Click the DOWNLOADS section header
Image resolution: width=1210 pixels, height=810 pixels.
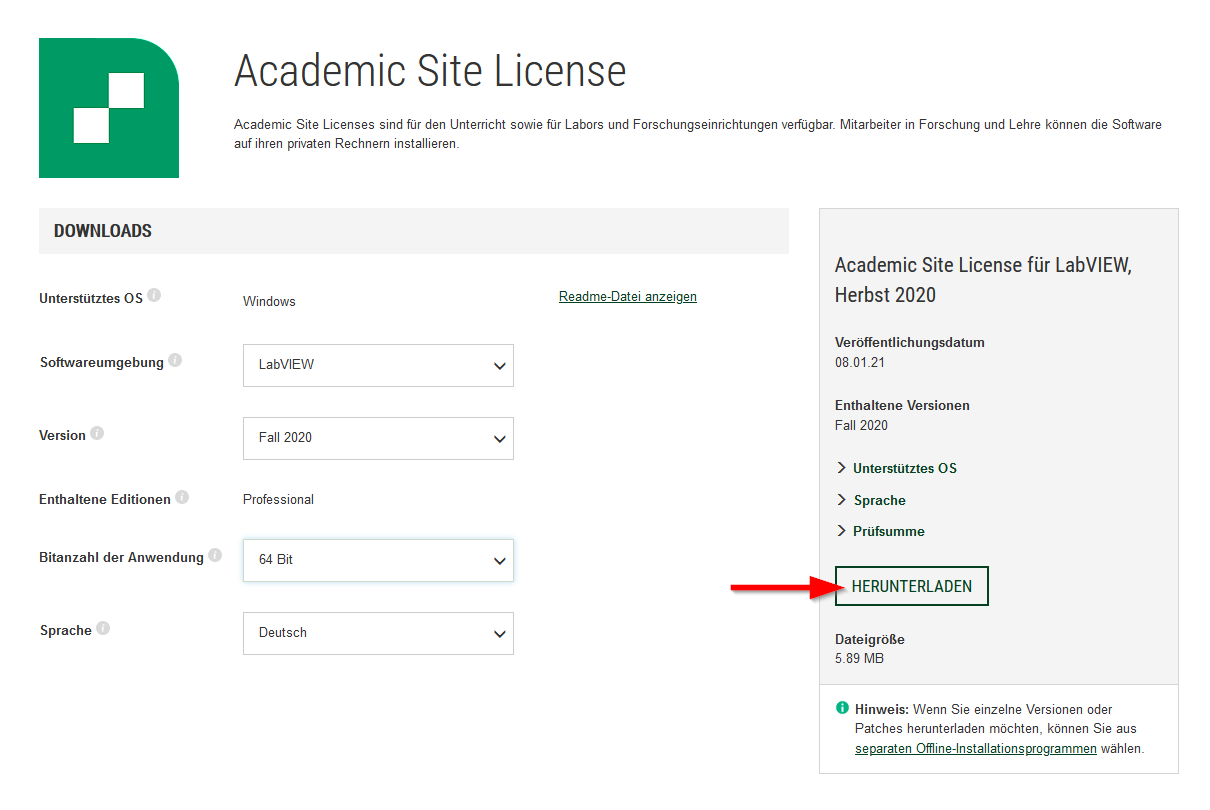414,231
